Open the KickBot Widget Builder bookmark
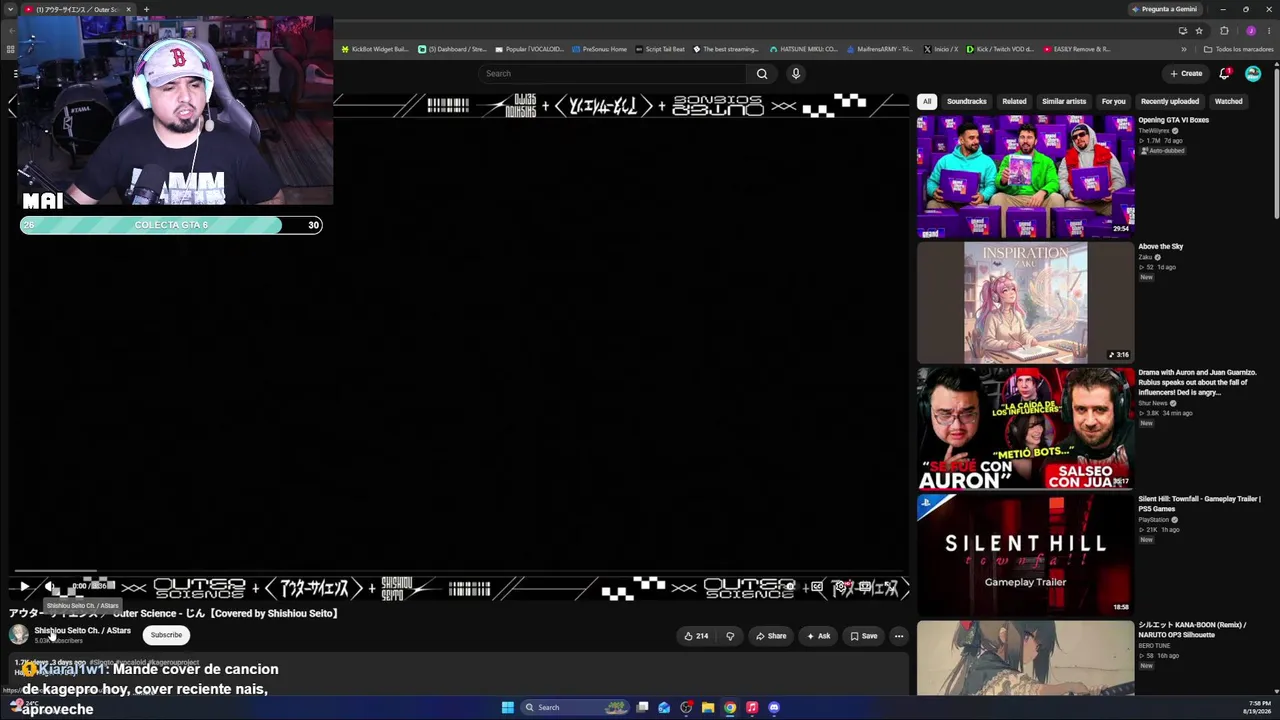 click(375, 49)
